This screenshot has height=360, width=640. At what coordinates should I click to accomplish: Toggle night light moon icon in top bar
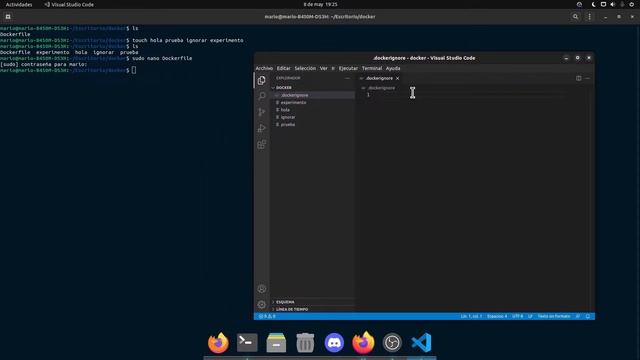[593, 4]
